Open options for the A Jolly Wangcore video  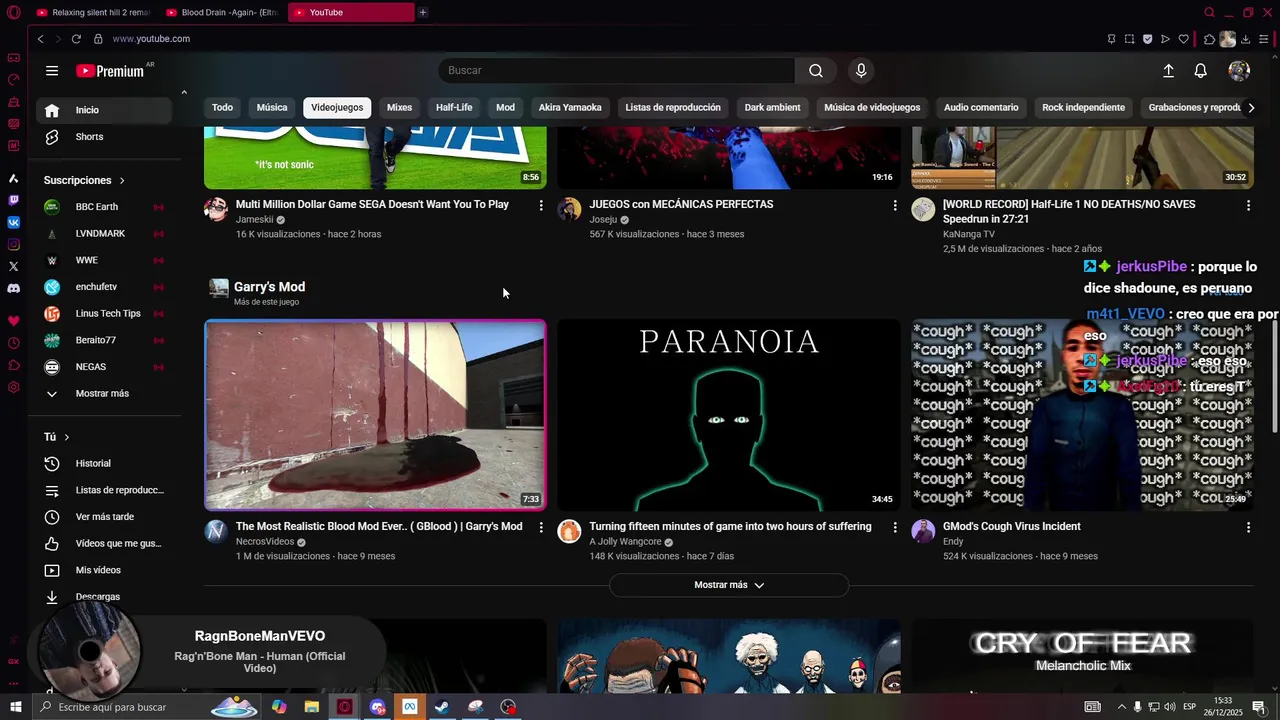click(x=895, y=527)
